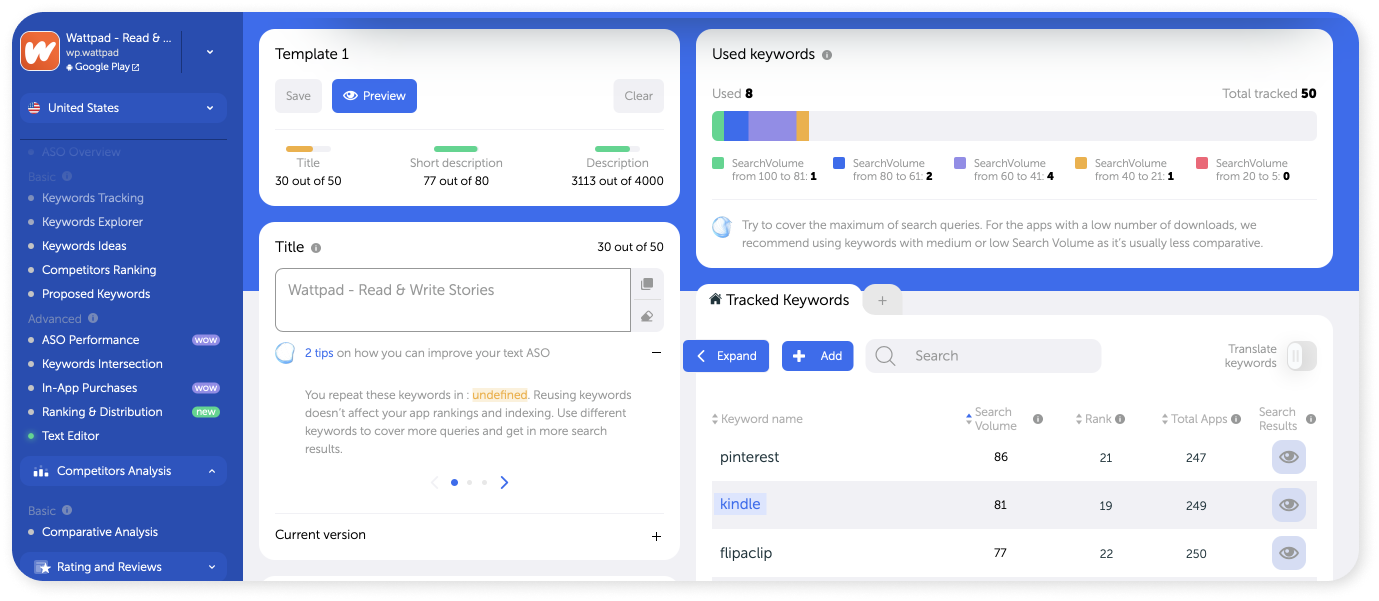Sort by Total Apps column

pos(1193,419)
